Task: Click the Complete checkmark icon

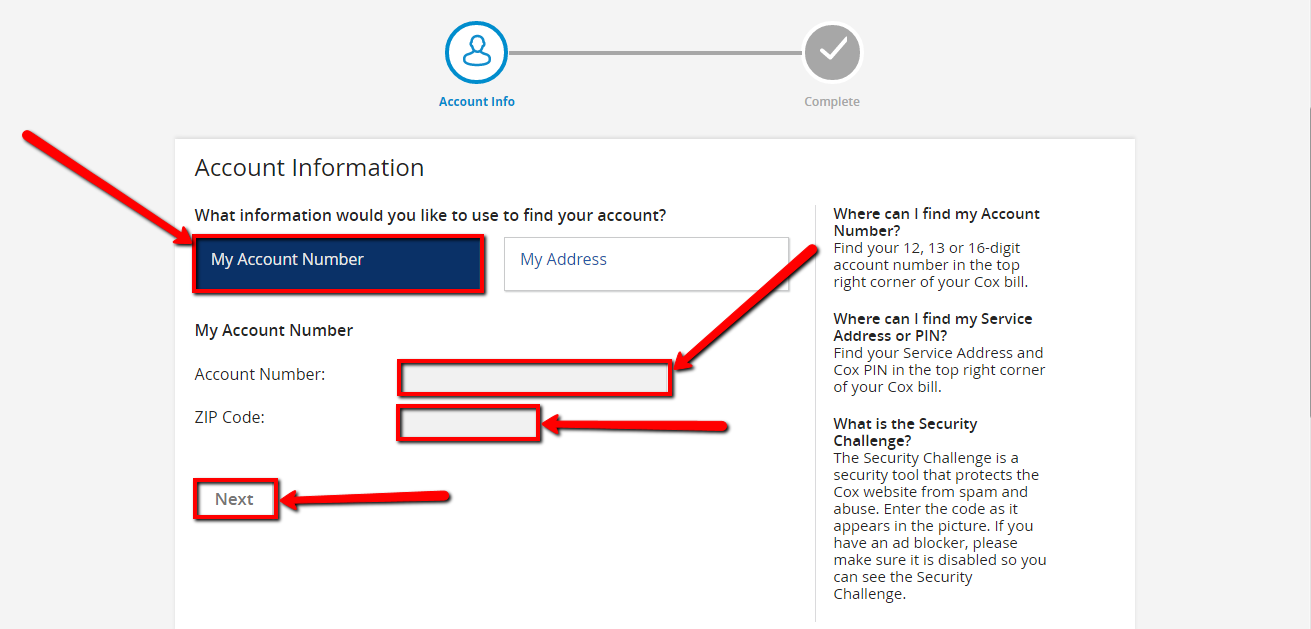Action: (831, 52)
